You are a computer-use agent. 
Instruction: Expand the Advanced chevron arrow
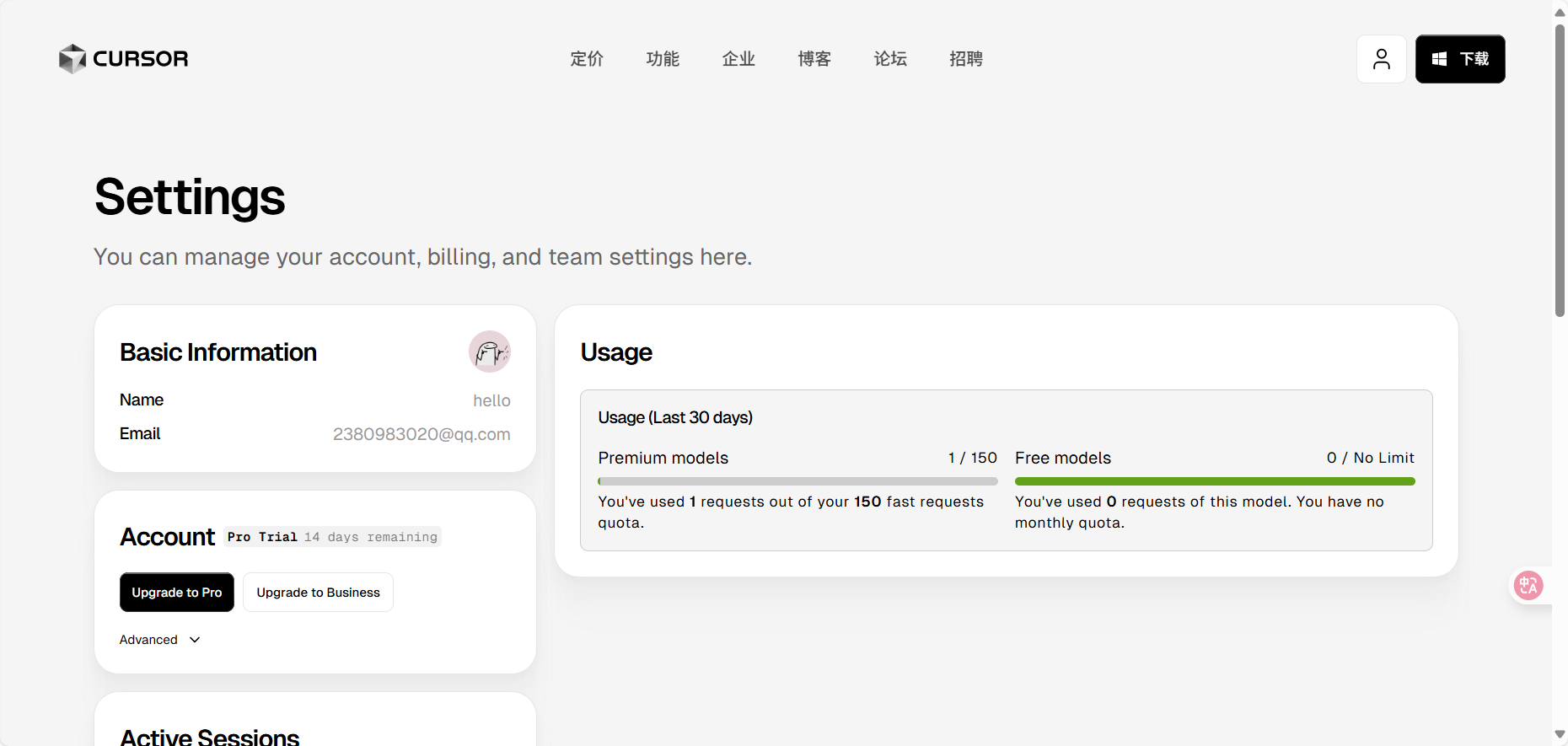tap(195, 640)
